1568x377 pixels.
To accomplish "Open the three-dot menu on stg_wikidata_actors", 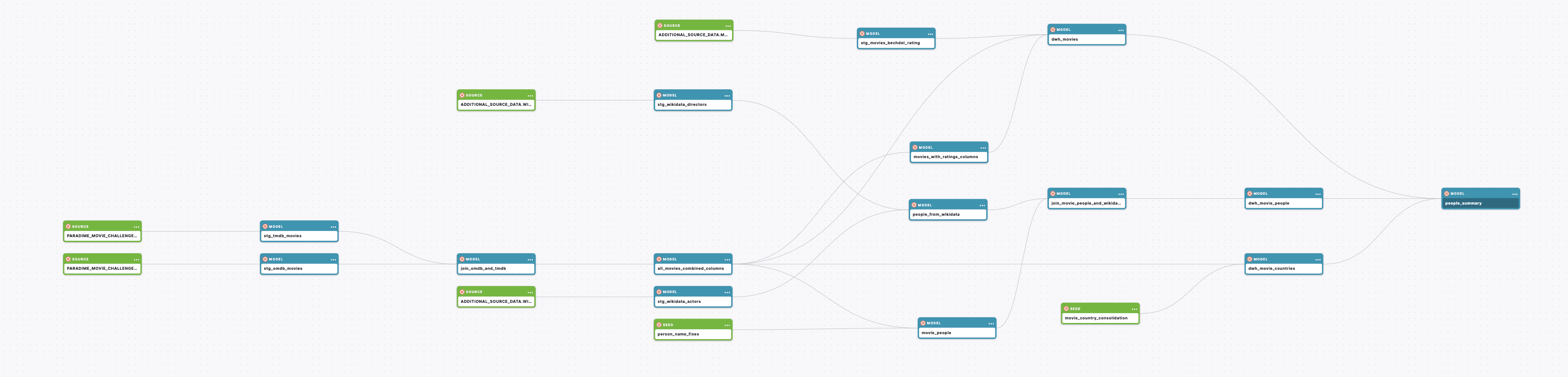I will (x=727, y=293).
